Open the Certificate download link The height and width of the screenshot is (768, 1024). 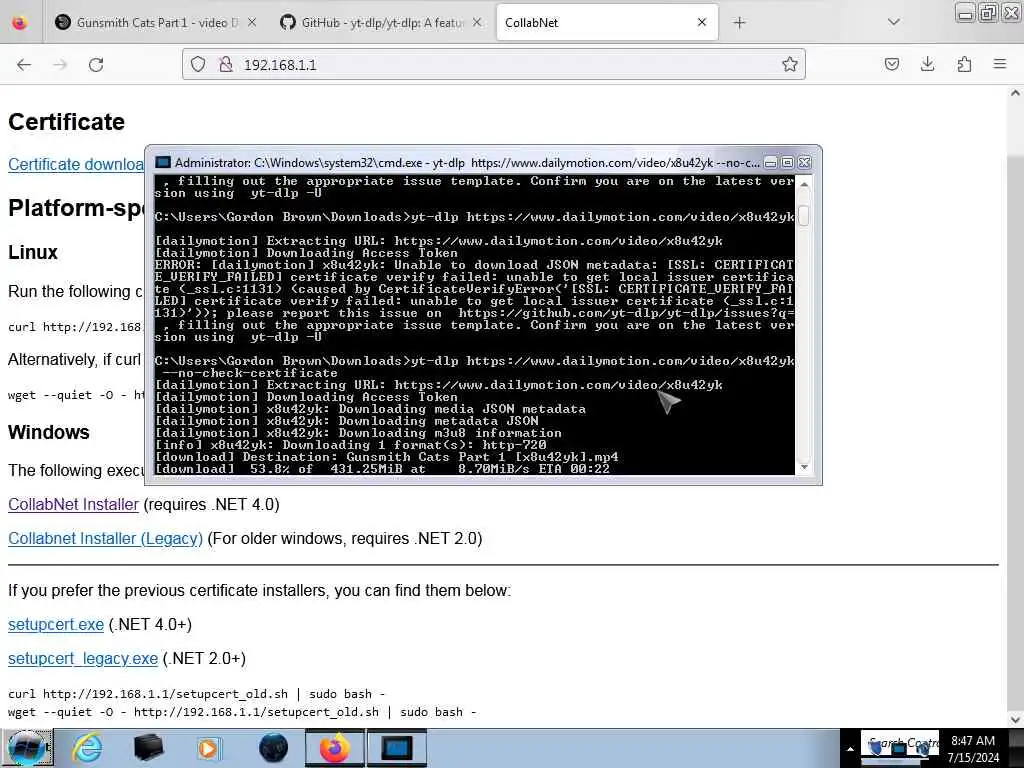point(76,165)
